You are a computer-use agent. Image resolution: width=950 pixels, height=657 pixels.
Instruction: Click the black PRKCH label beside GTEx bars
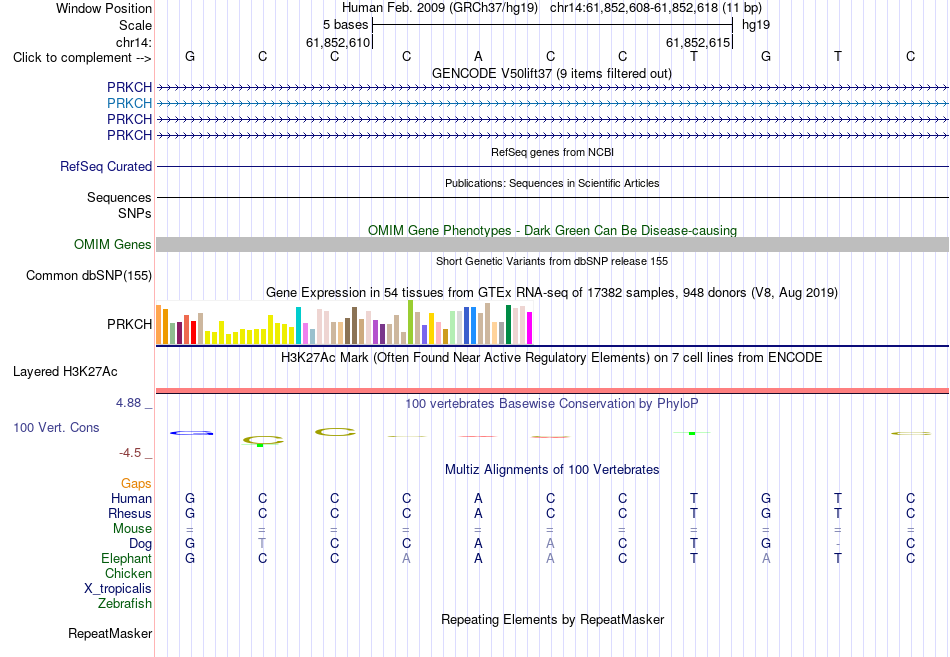coord(129,324)
